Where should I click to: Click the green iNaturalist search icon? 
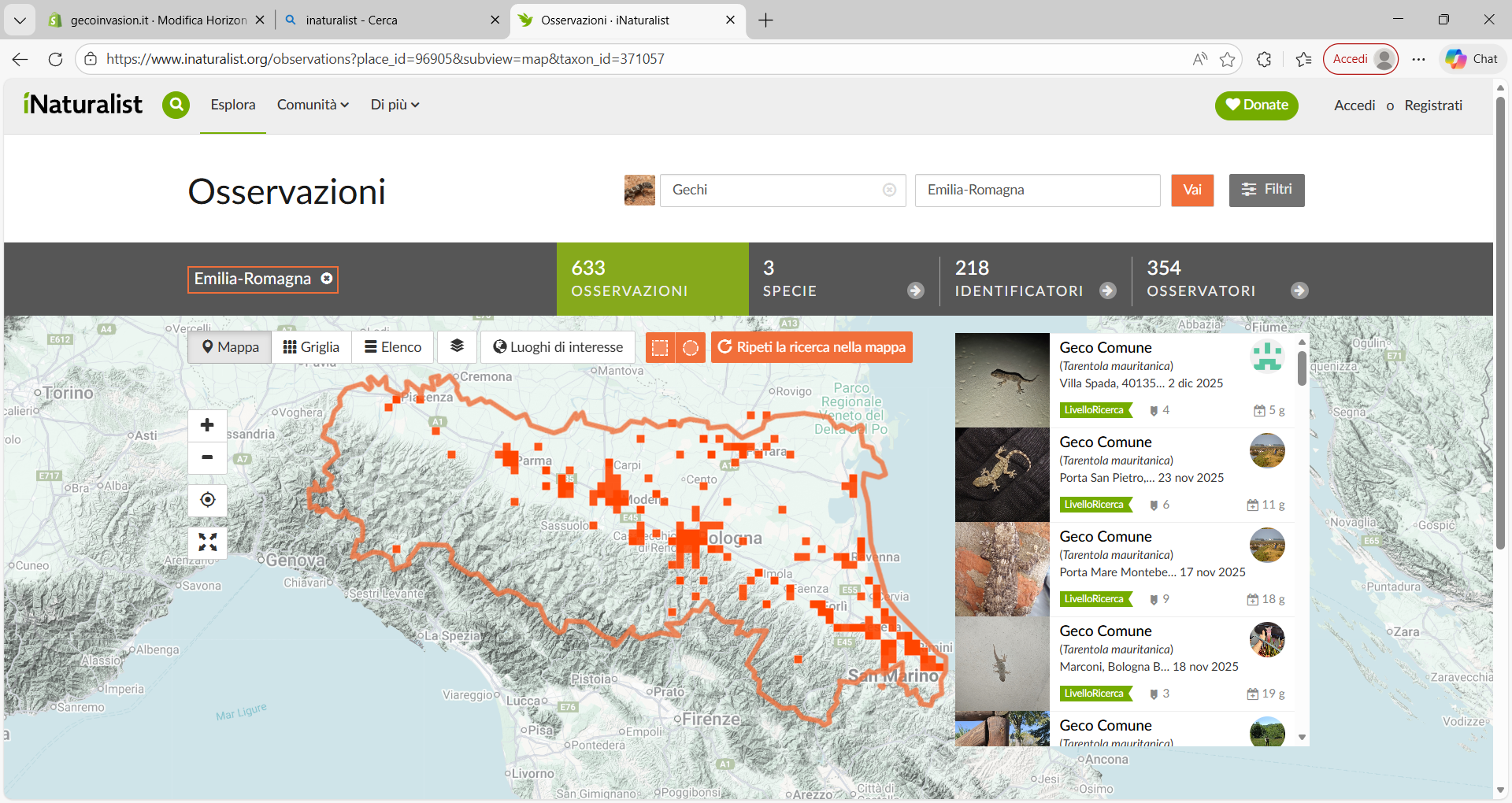[x=176, y=105]
